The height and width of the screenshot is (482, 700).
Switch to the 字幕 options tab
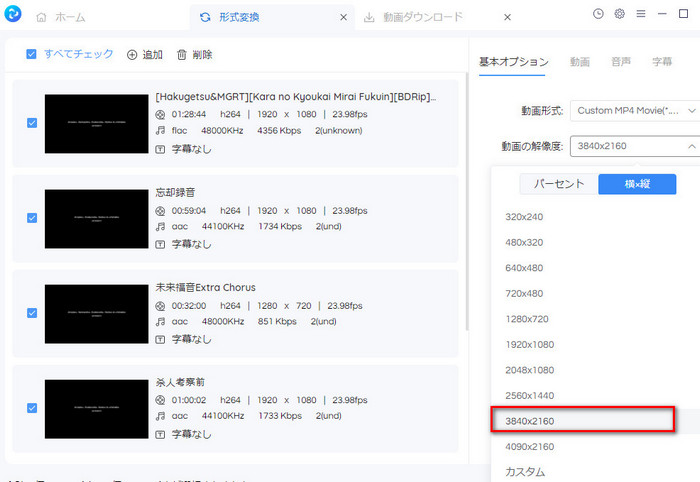[662, 62]
